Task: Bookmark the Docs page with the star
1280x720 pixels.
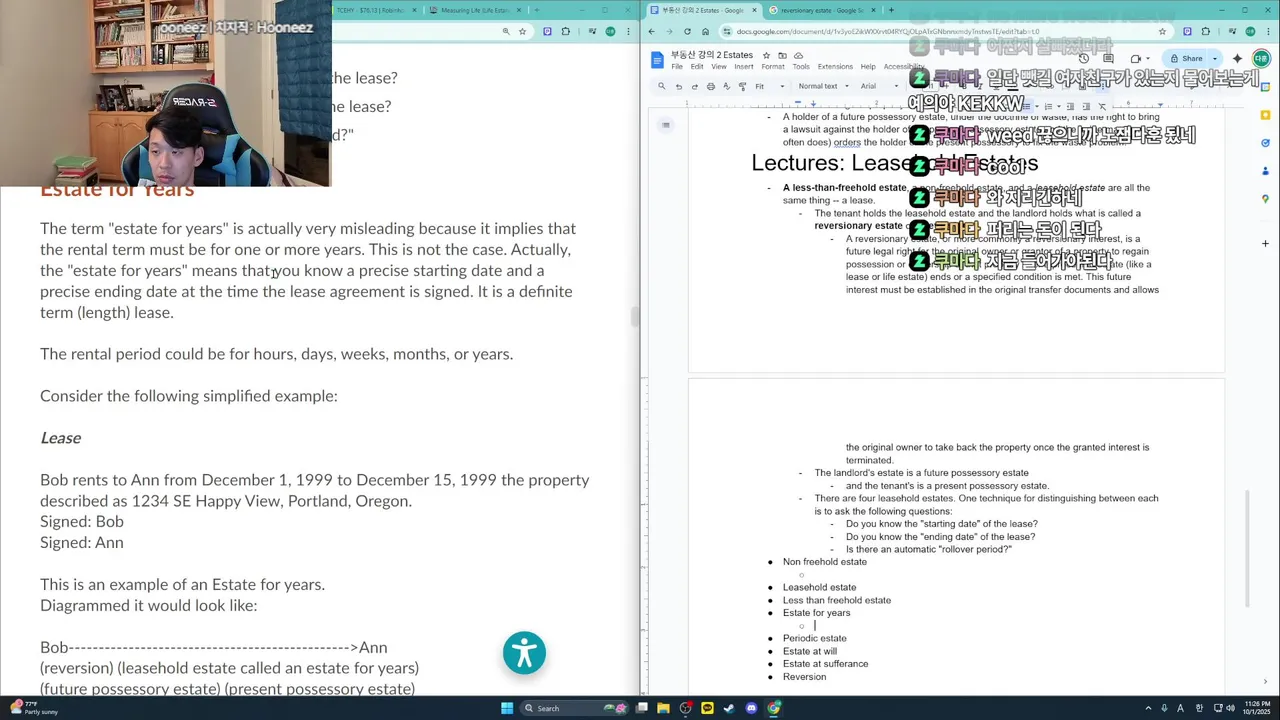Action: (1162, 31)
